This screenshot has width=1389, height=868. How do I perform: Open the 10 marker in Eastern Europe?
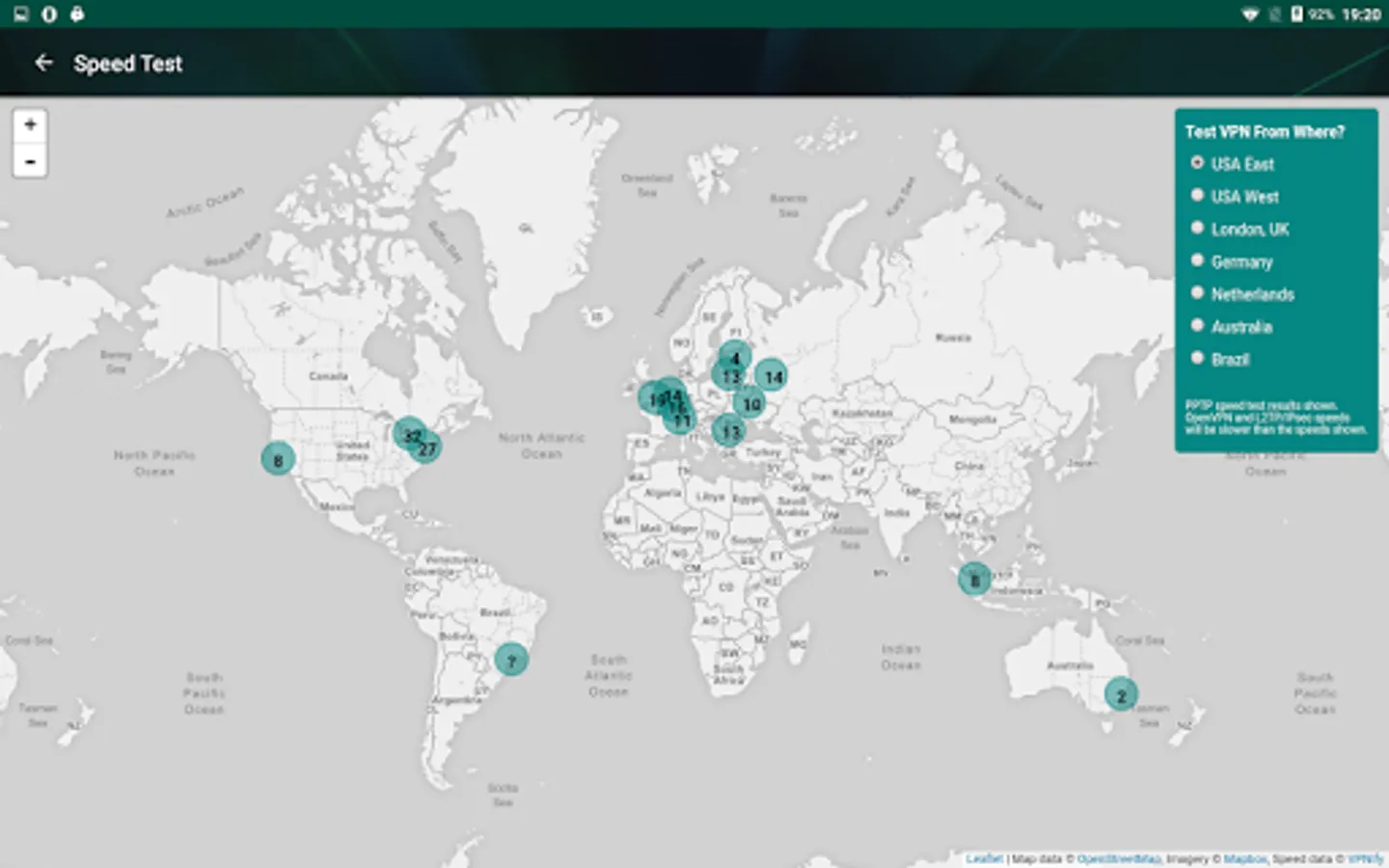pos(750,404)
